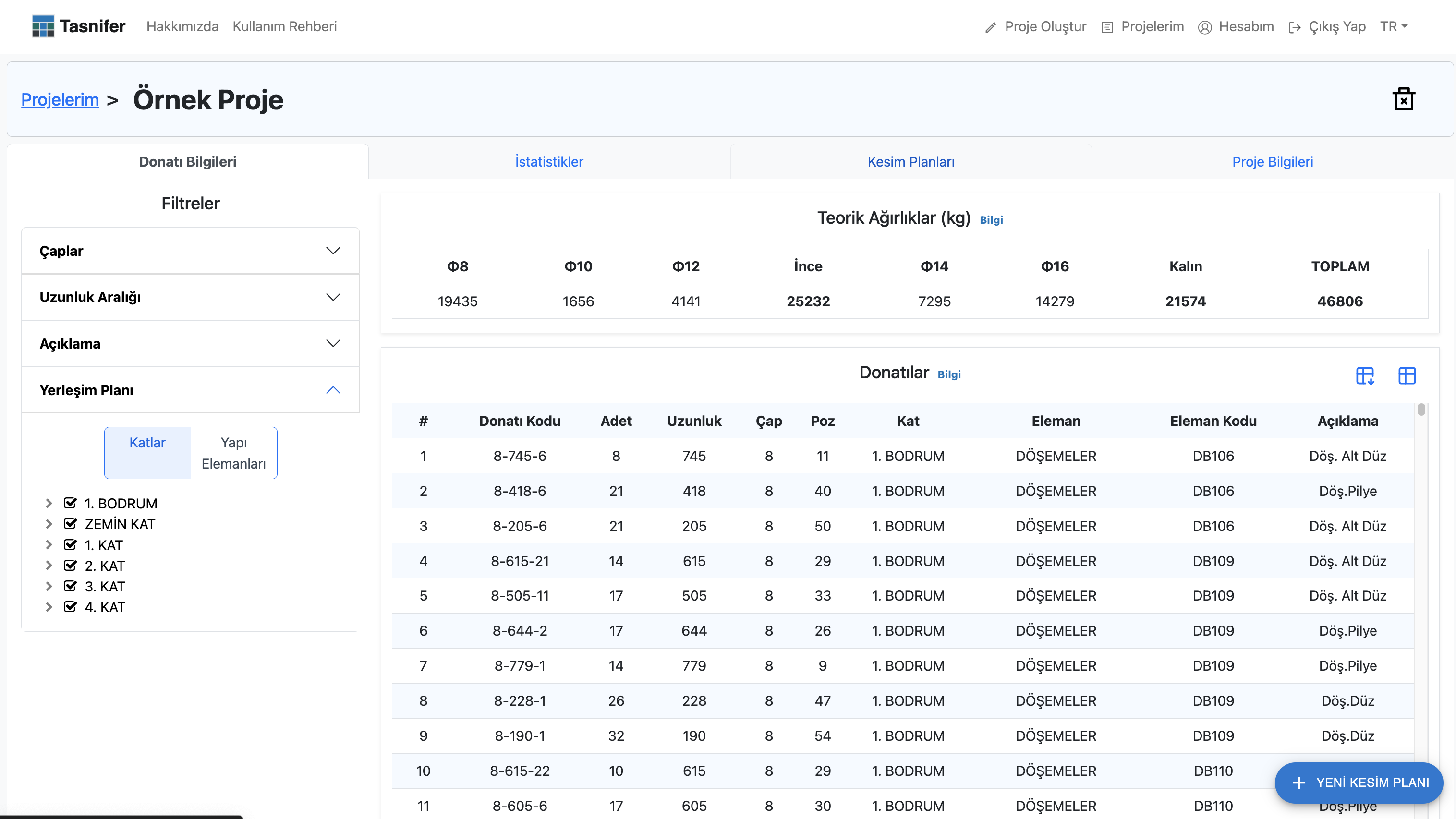The height and width of the screenshot is (819, 1456).
Task: Select the Katlar toggle tab
Action: coord(147,453)
